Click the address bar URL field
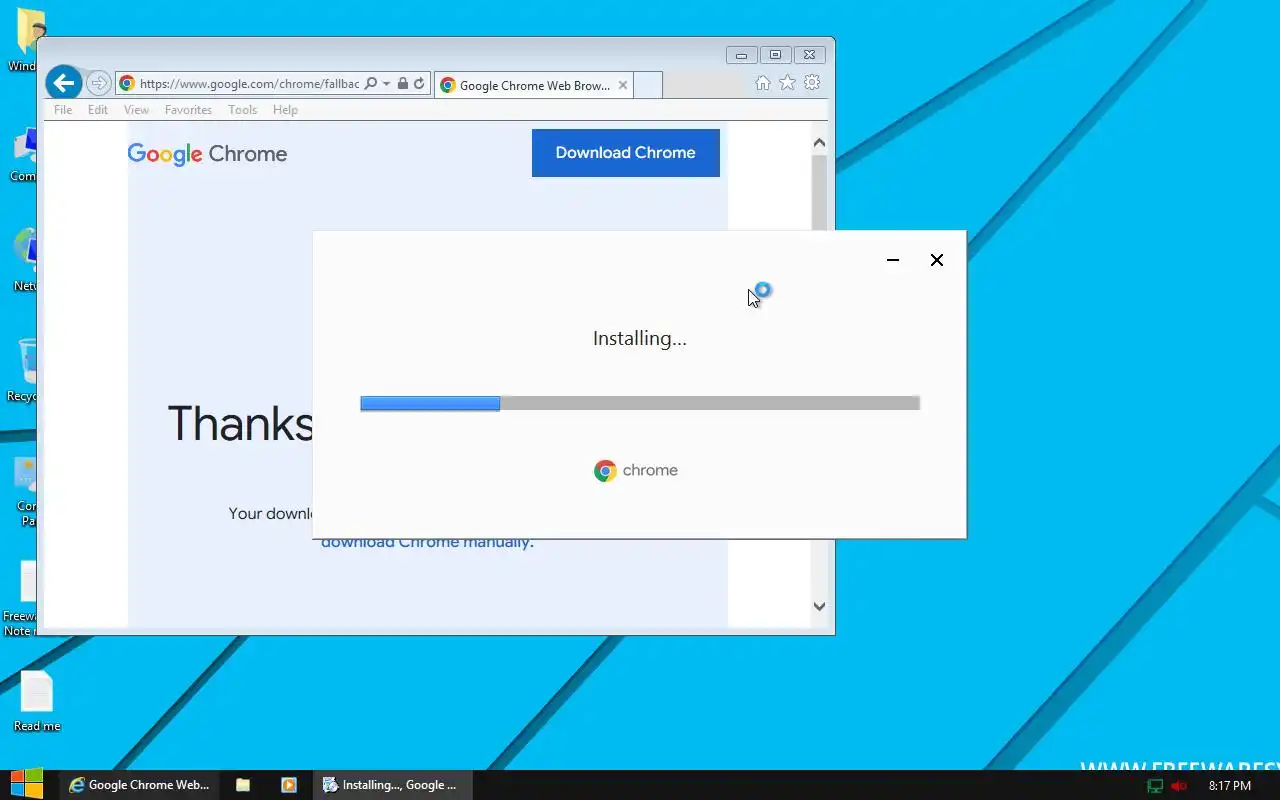This screenshot has width=1280, height=800. (x=249, y=84)
